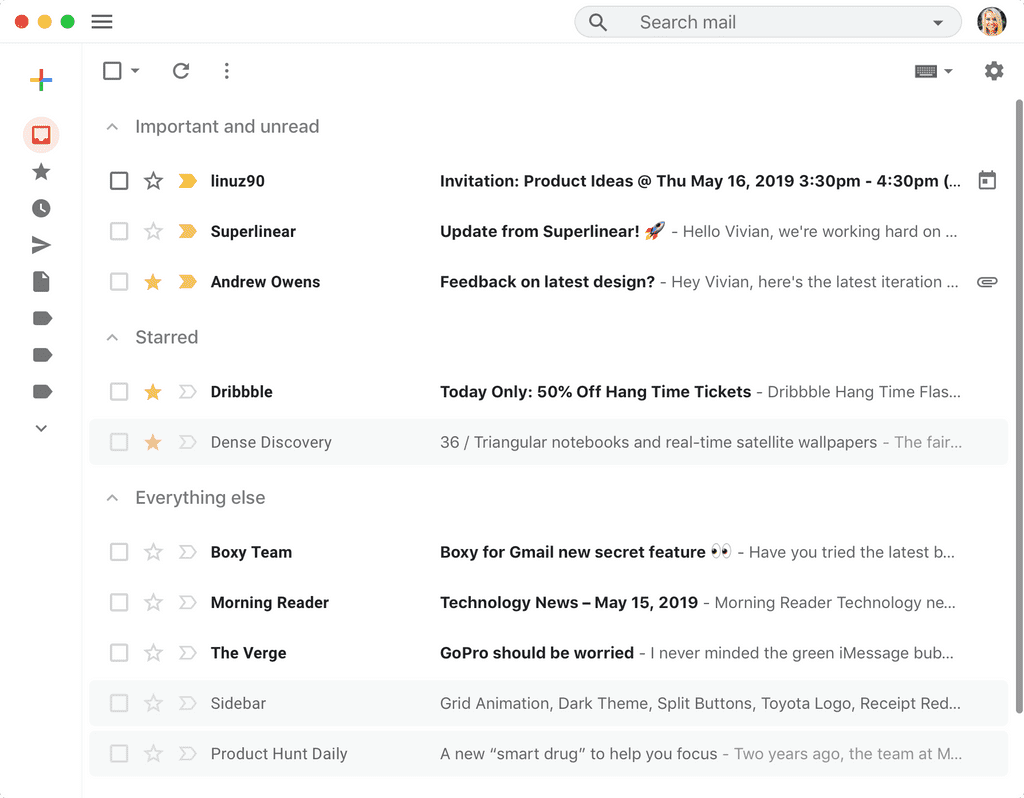
Task: Mark the Boxy Team email as important
Action: click(187, 552)
